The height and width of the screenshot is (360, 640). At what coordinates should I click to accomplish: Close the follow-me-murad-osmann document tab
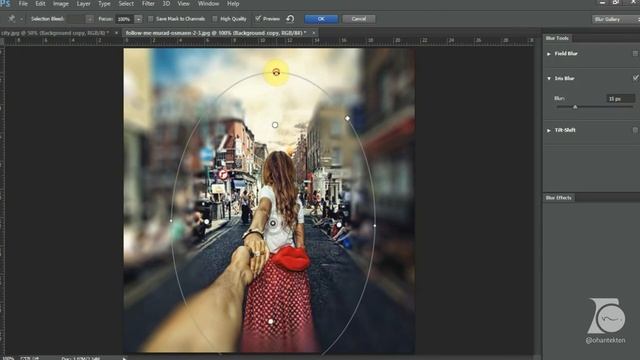click(x=313, y=33)
